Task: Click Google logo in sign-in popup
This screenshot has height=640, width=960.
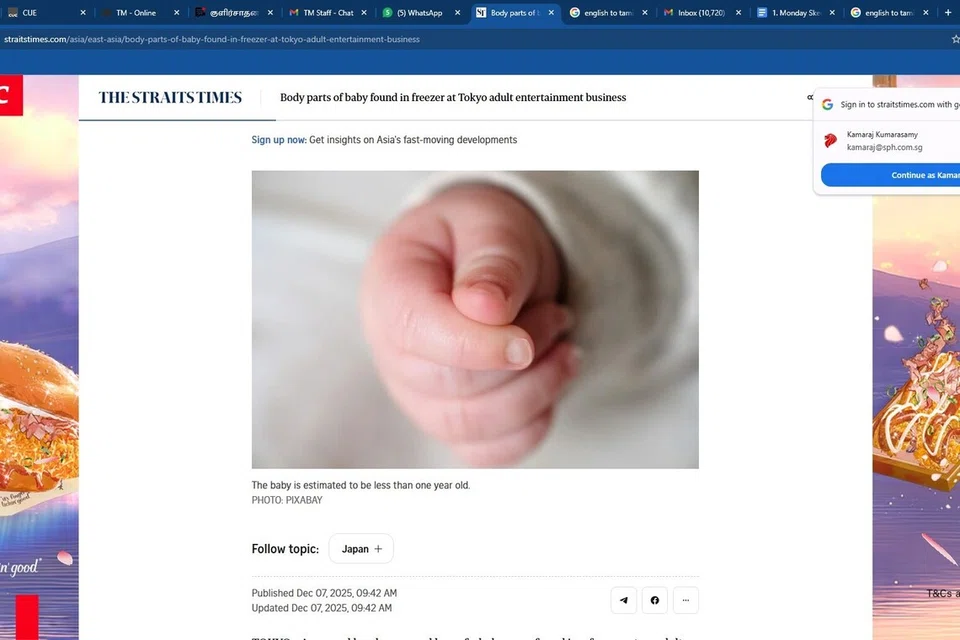Action: [827, 105]
